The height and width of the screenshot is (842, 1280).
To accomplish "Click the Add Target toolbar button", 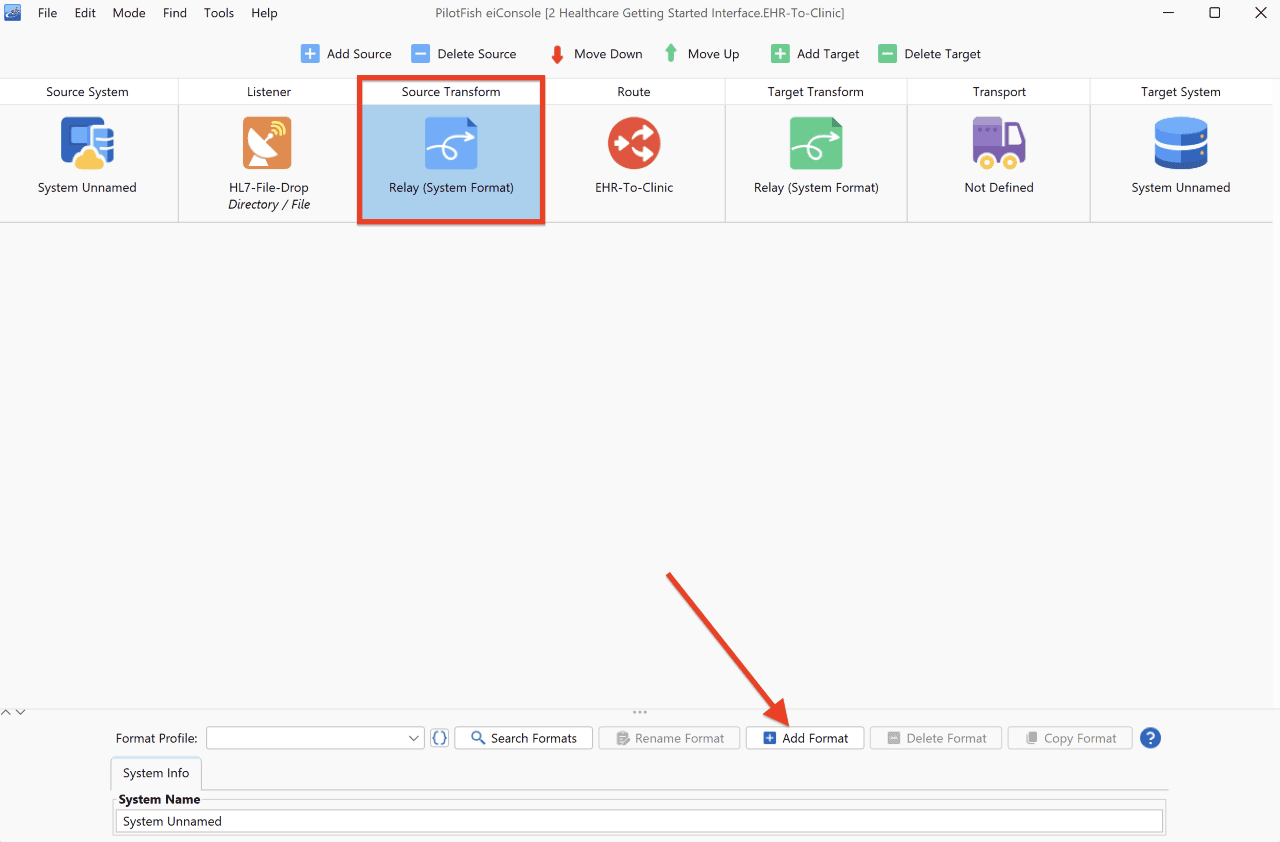I will pyautogui.click(x=815, y=54).
